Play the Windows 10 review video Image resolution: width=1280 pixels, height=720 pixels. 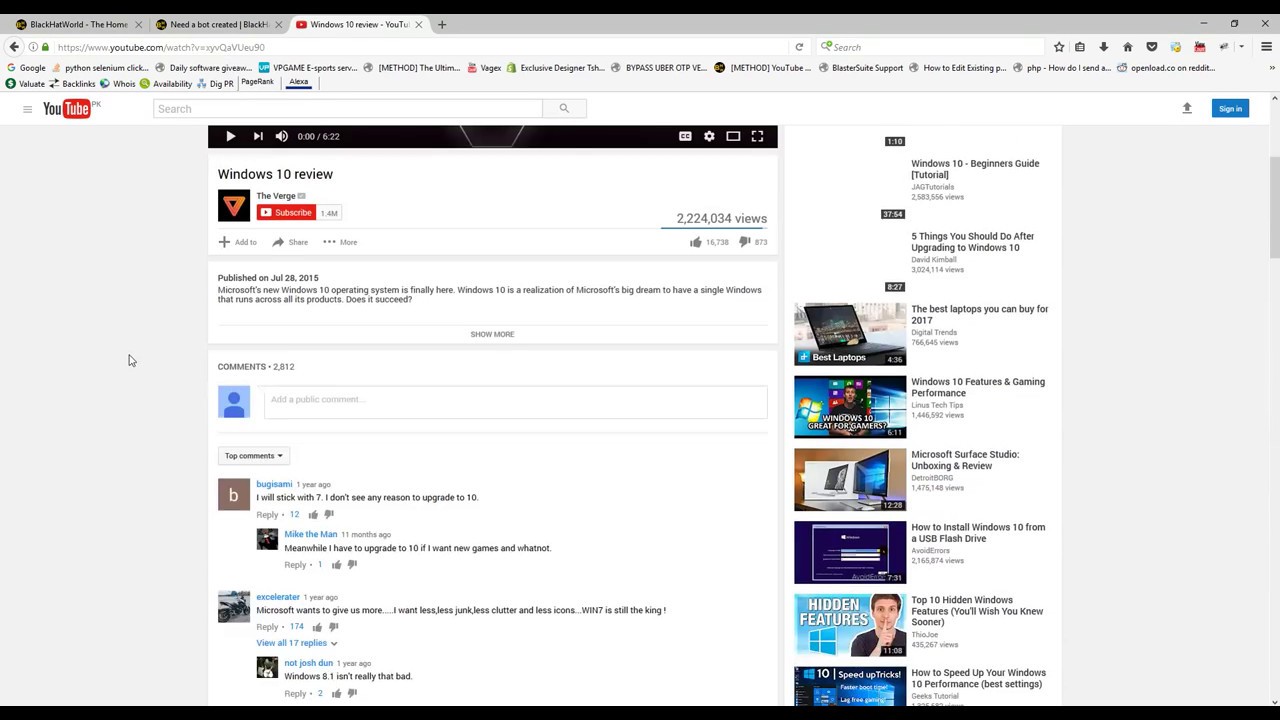(230, 136)
